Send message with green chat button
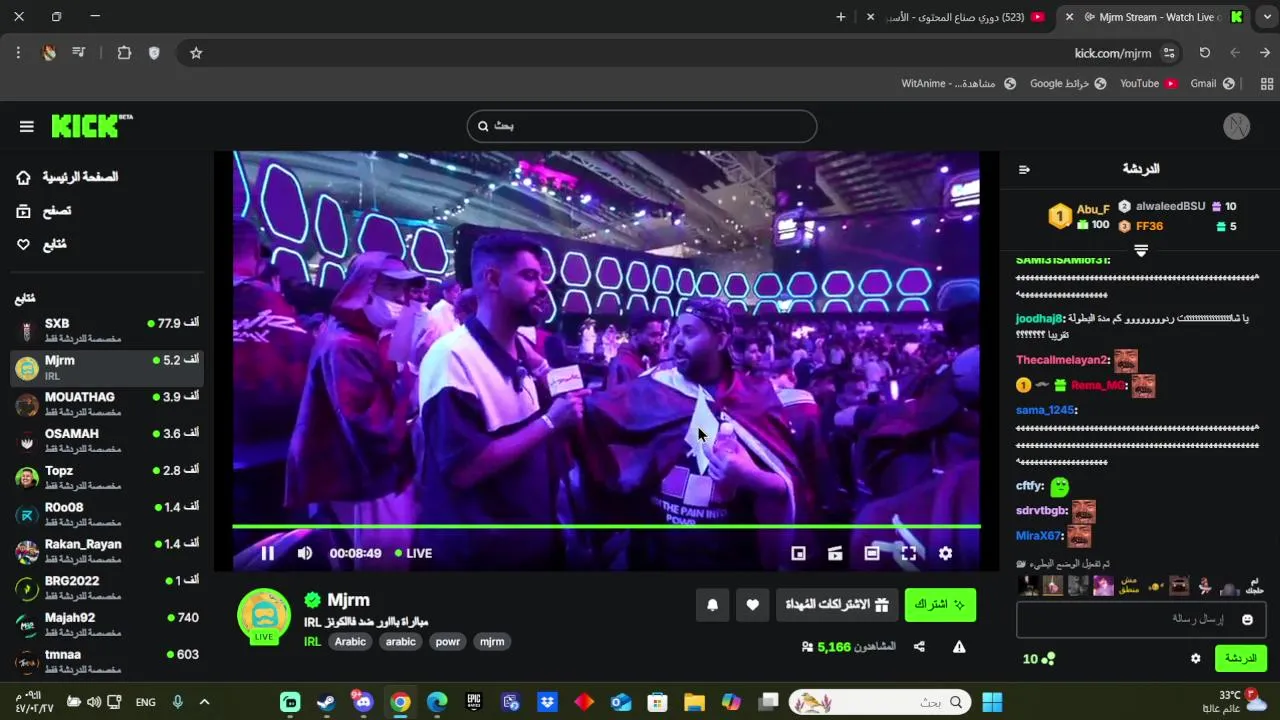 [1240, 658]
